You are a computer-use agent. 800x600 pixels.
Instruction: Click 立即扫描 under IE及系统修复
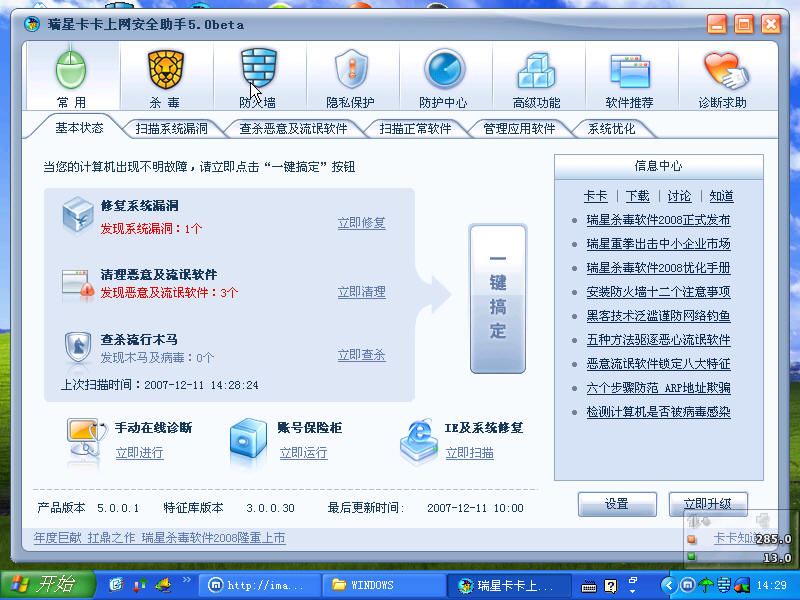(x=469, y=453)
